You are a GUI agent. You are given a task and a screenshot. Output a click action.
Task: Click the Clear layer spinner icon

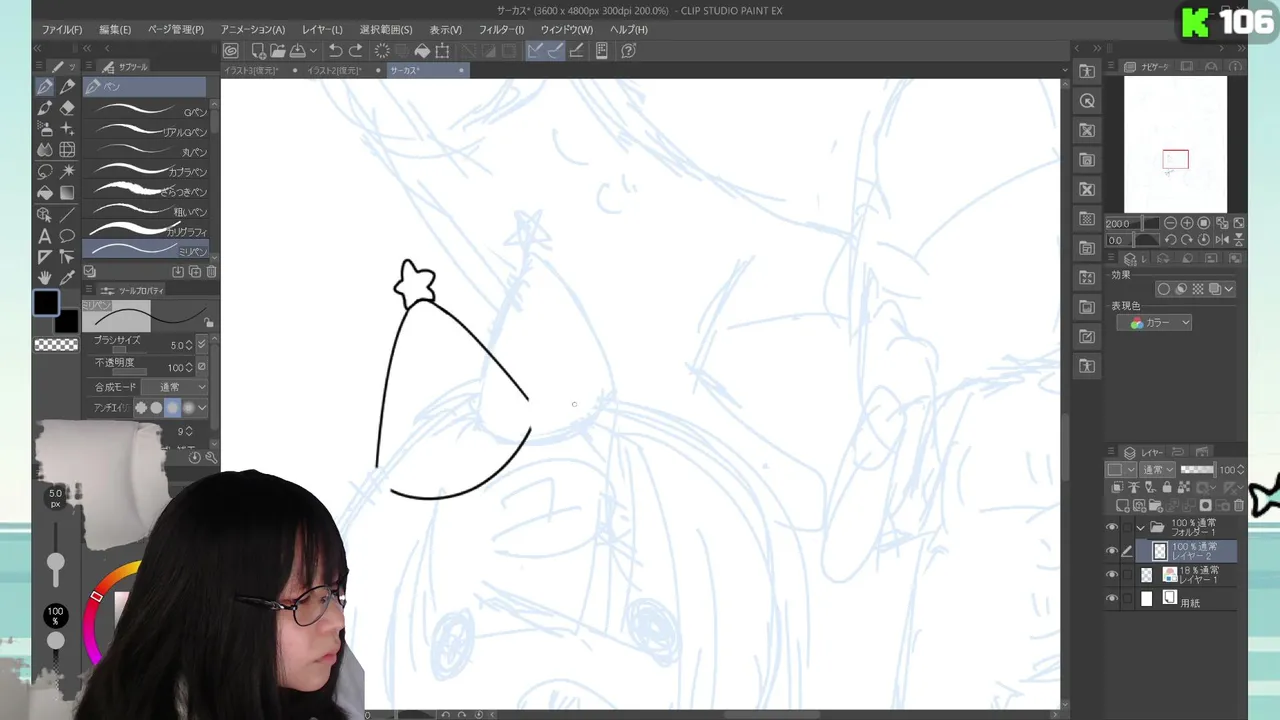(x=382, y=50)
